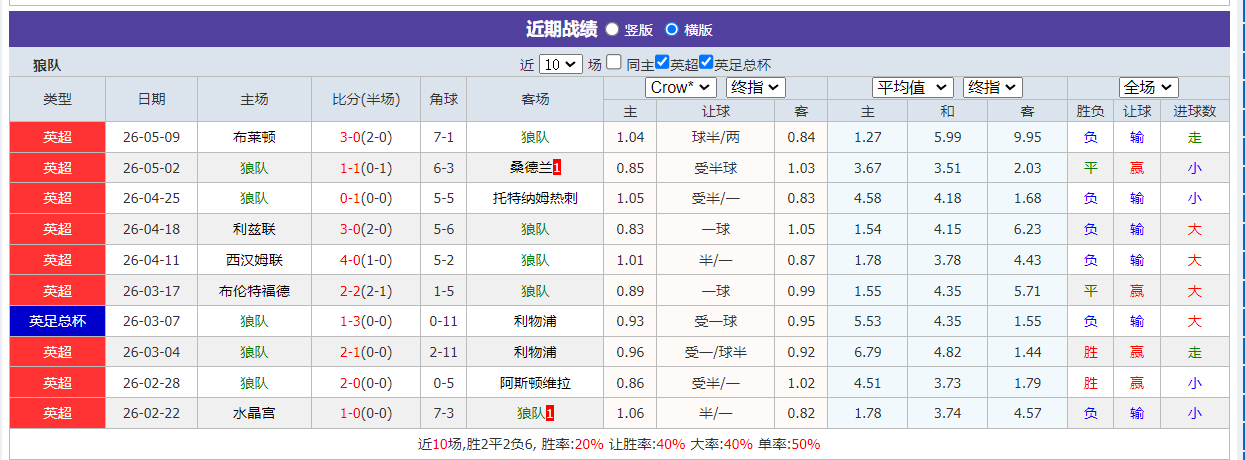Open score 0-1(0-0) against 托特纳姆热刺
Viewport: 1245px width, 460px height.
[x=366, y=198]
